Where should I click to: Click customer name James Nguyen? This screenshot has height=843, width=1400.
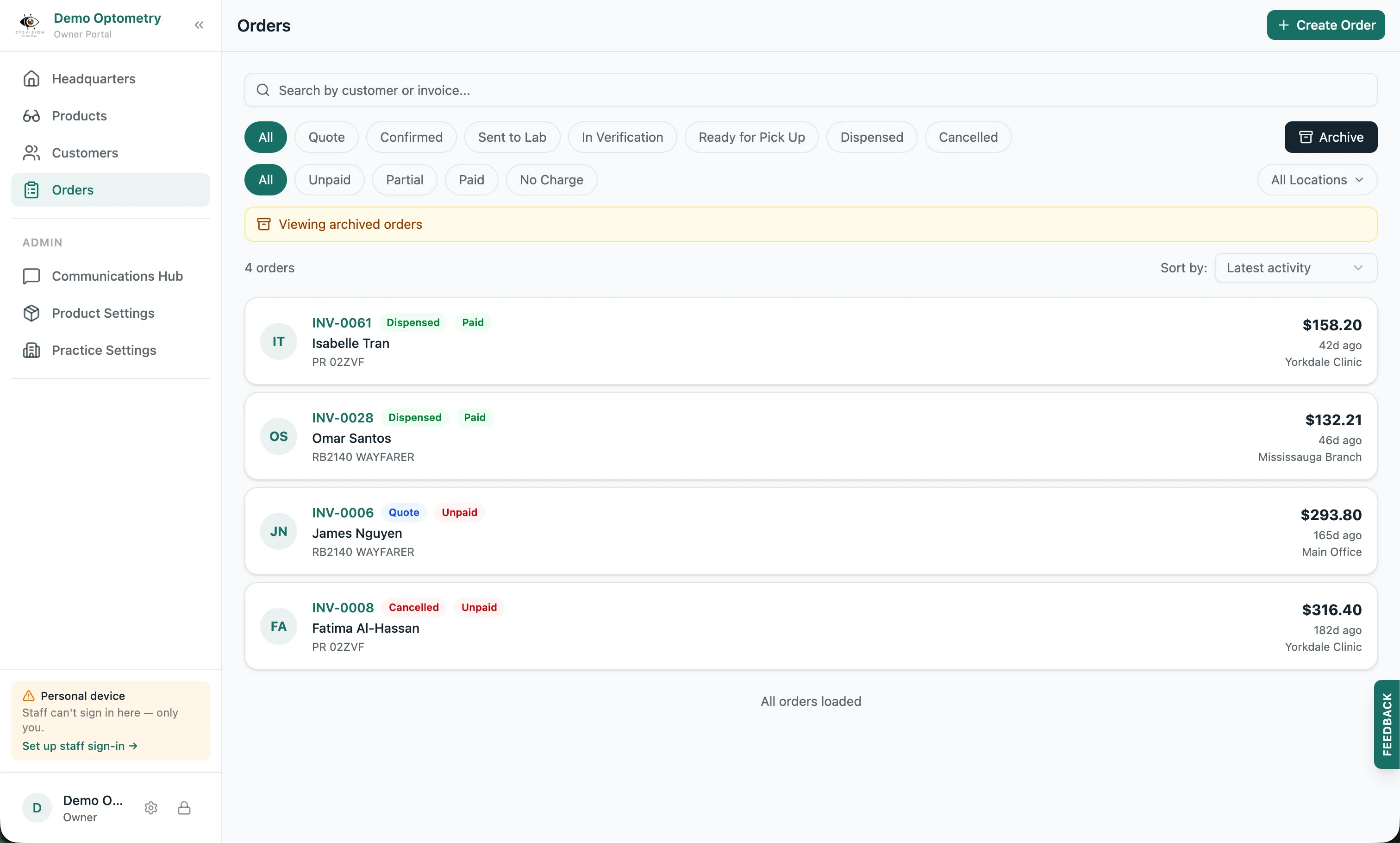[x=356, y=533]
